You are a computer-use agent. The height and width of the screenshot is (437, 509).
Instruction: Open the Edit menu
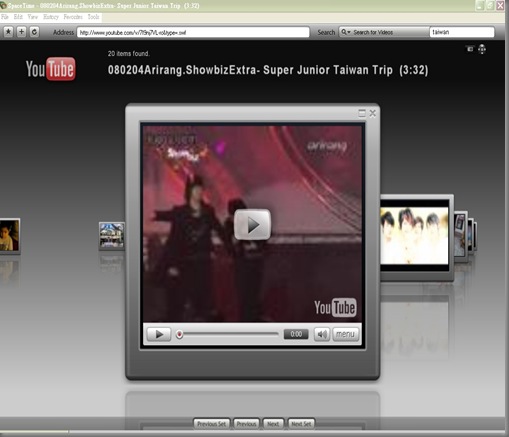(18, 17)
